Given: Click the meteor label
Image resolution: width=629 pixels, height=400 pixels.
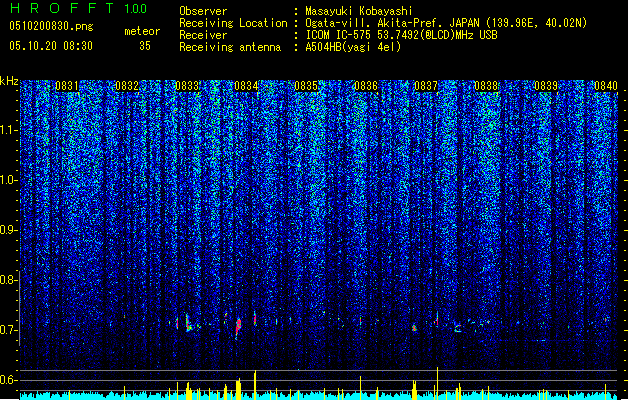Looking at the screenshot, I should click(142, 31).
